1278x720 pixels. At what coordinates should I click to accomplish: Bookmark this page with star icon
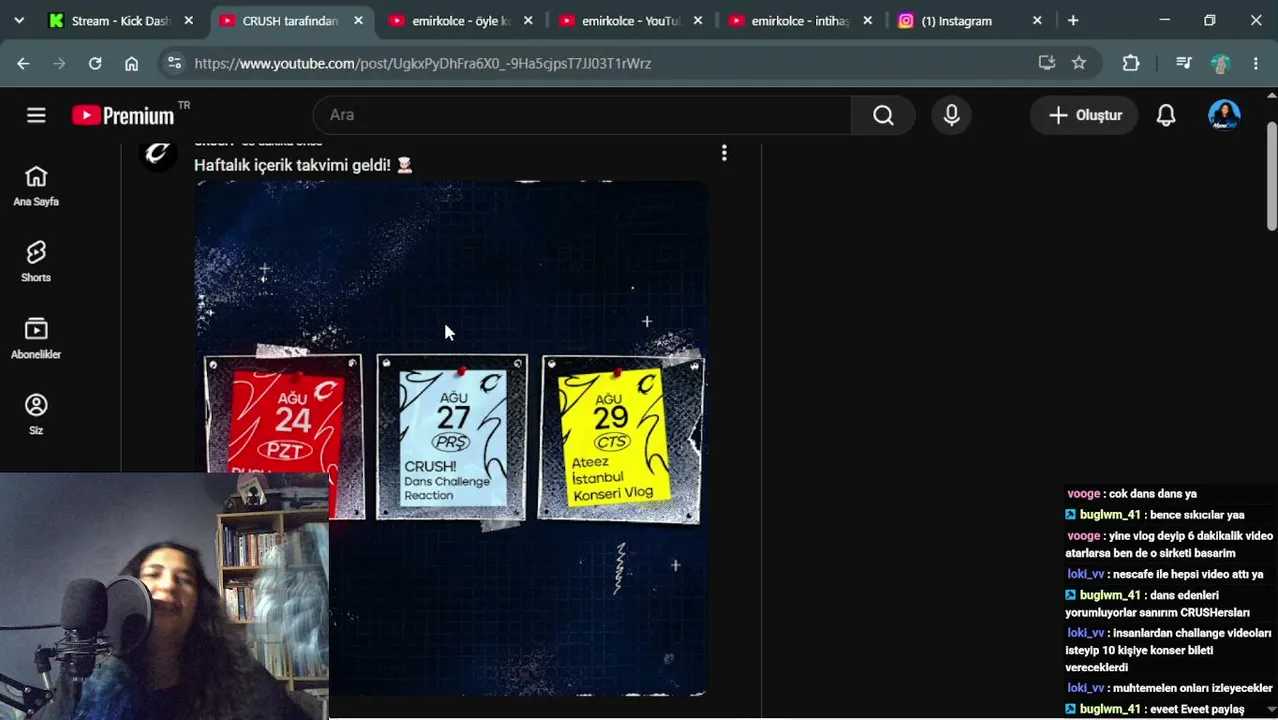[1079, 63]
